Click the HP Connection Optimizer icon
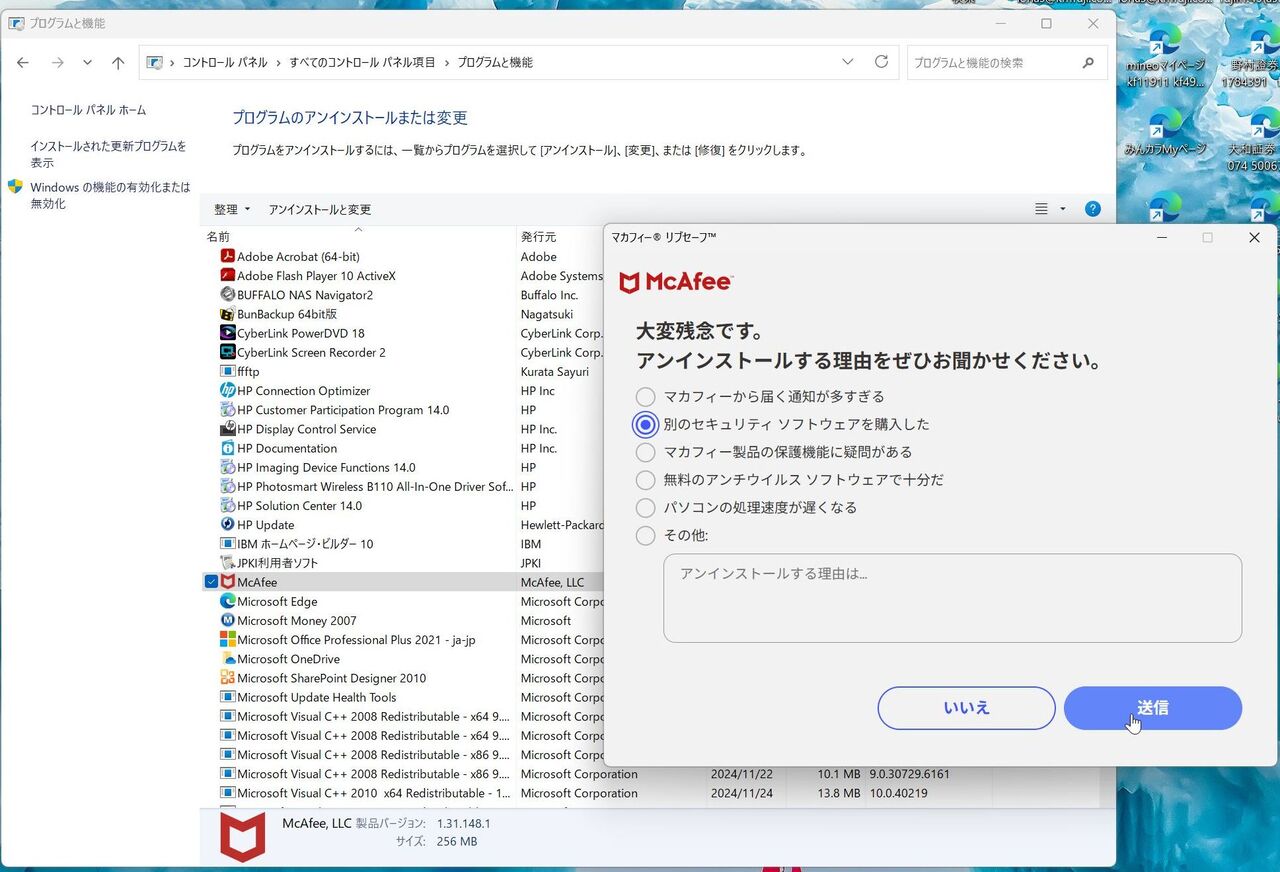The image size is (1280, 872). 228,391
